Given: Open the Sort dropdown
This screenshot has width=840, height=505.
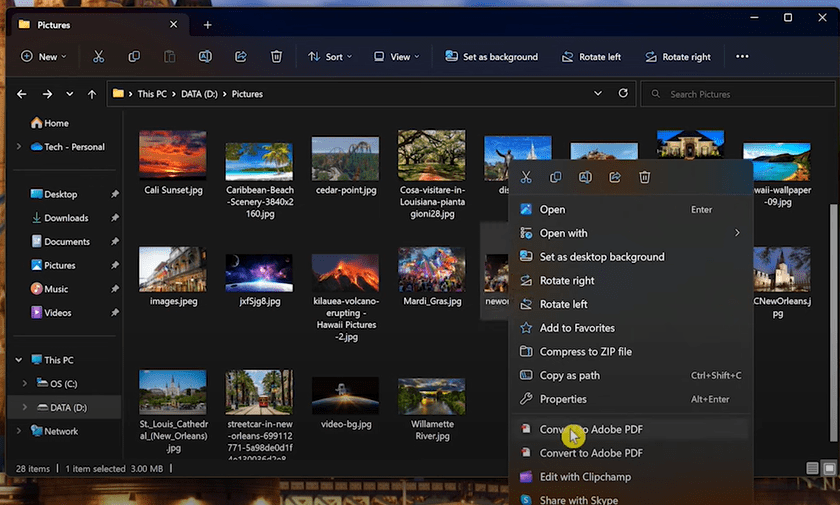Looking at the screenshot, I should (330, 56).
